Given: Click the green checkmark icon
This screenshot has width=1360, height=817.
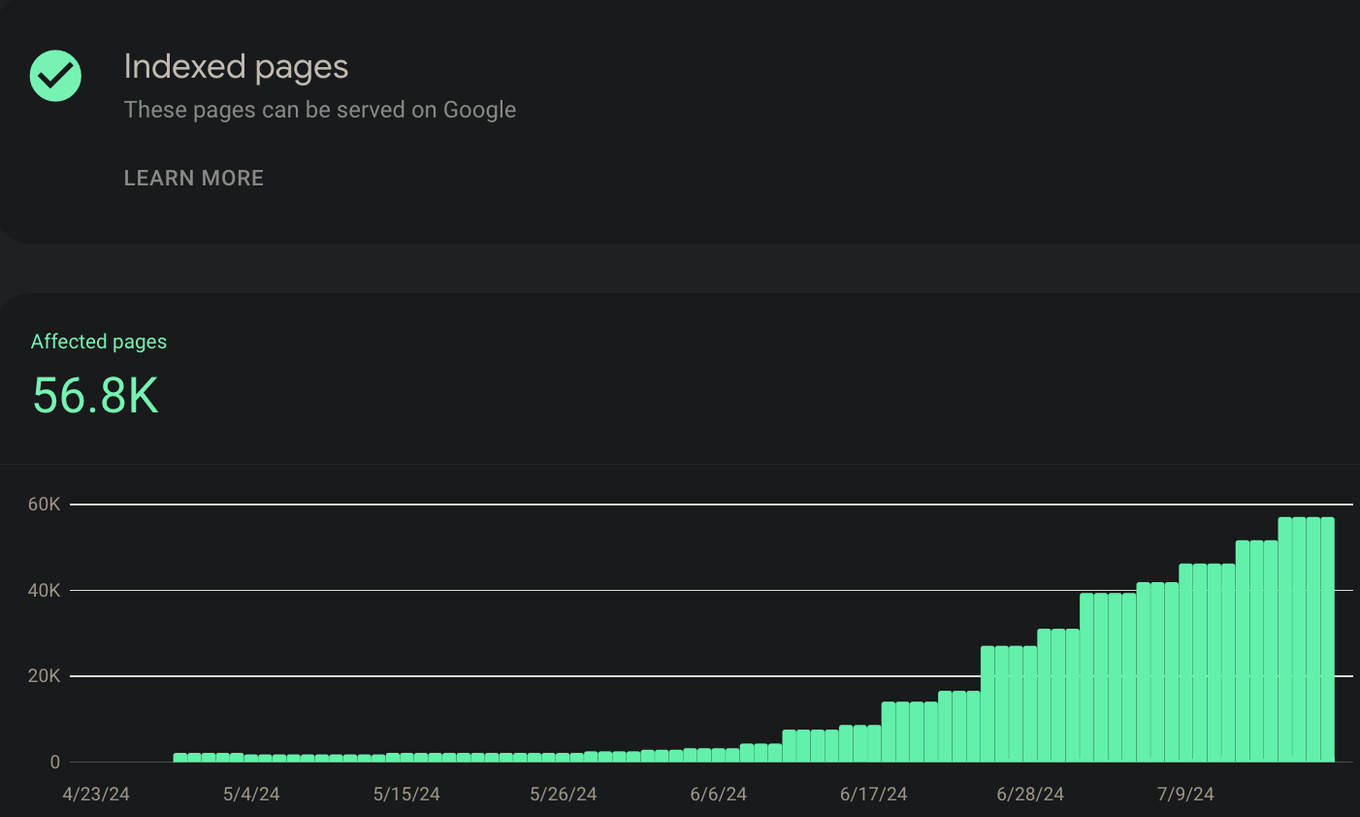Looking at the screenshot, I should (x=56, y=75).
